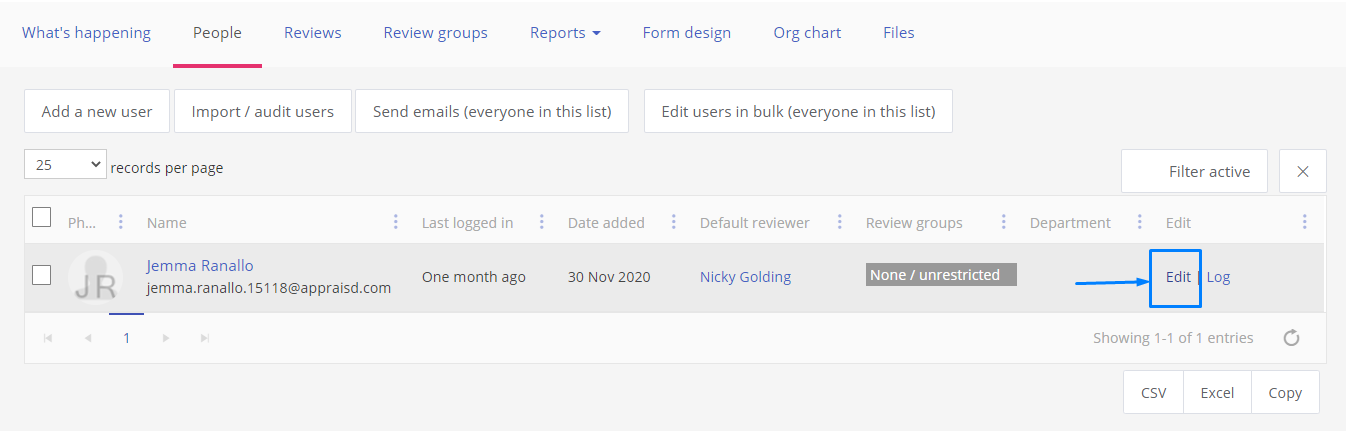
Task: Go to the Org chart tab
Action: click(x=807, y=33)
